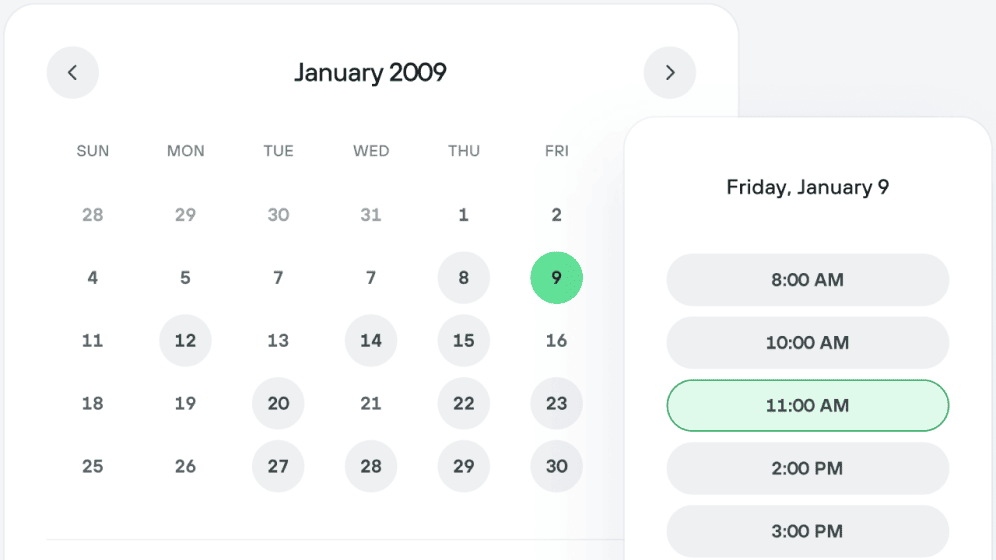Choose January 15 on the calendar
This screenshot has width=996, height=560.
point(464,341)
